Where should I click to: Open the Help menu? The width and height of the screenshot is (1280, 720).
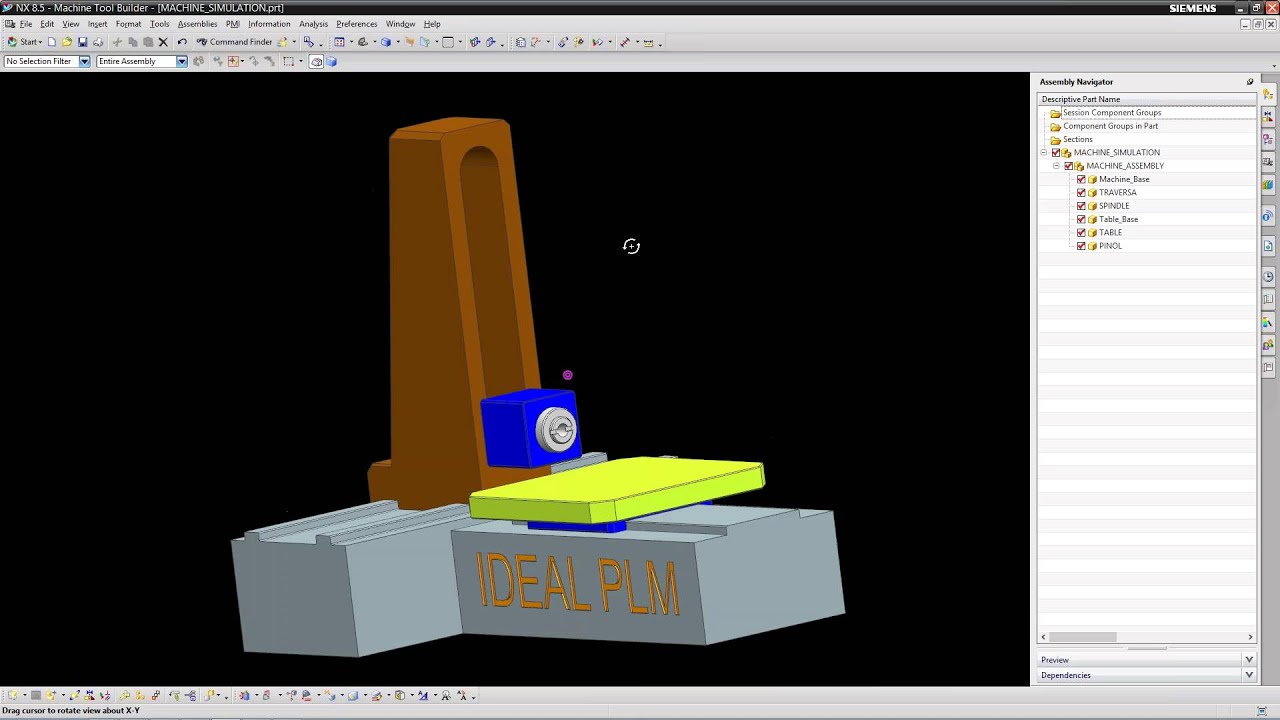pyautogui.click(x=432, y=24)
